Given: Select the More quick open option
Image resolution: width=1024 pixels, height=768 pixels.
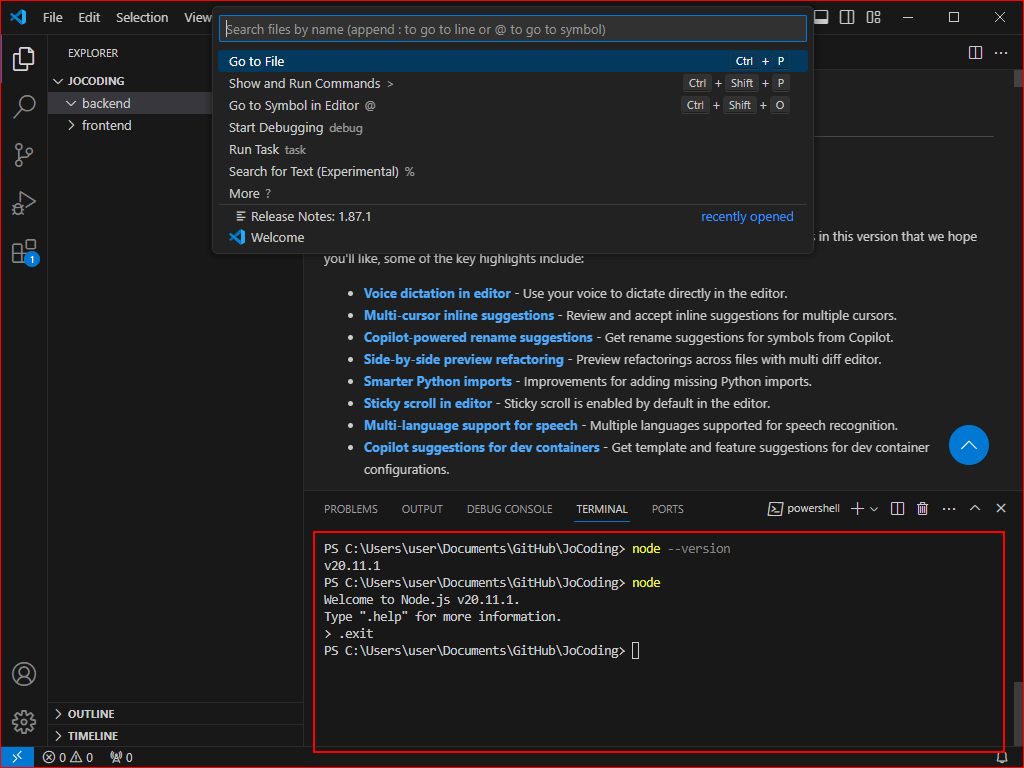Looking at the screenshot, I should [x=513, y=193].
